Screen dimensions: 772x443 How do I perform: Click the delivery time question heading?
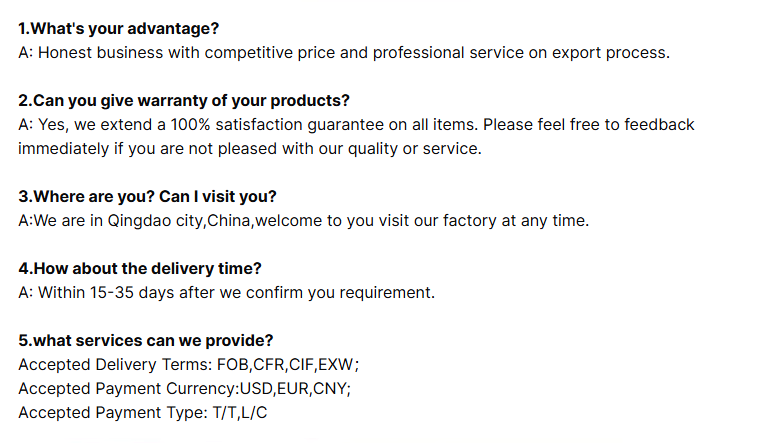tap(140, 269)
